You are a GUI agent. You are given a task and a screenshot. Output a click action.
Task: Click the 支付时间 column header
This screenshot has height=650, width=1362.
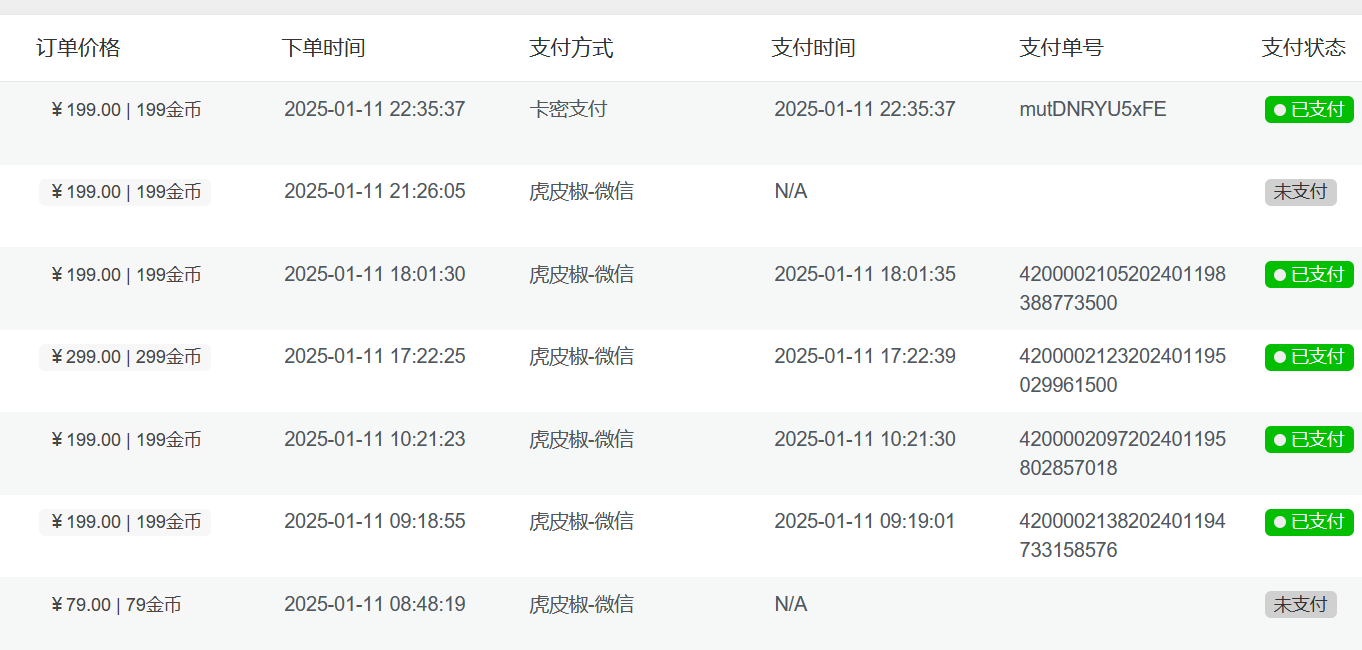tap(813, 48)
